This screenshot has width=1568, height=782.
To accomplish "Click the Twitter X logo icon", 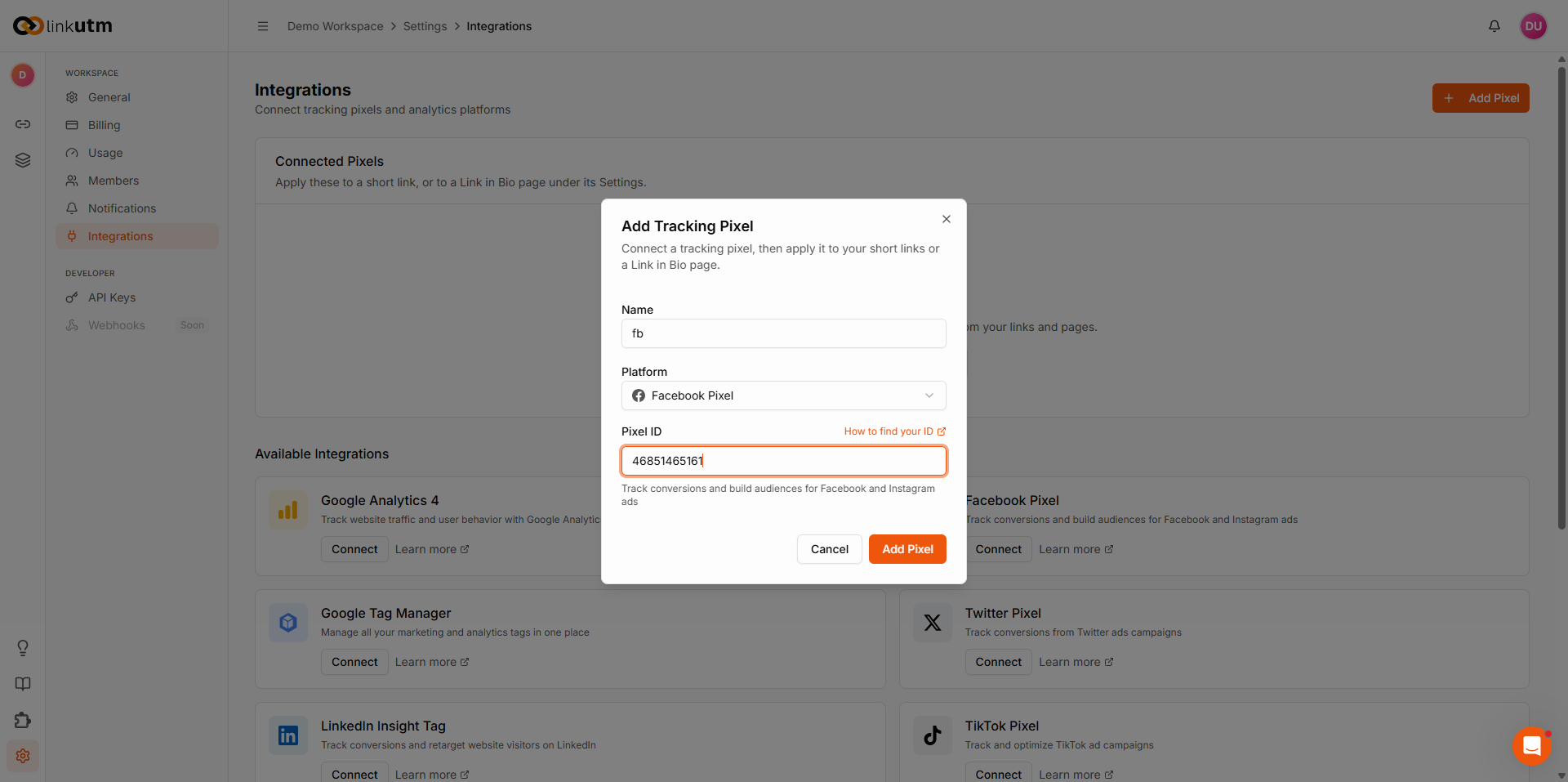I will tap(933, 623).
